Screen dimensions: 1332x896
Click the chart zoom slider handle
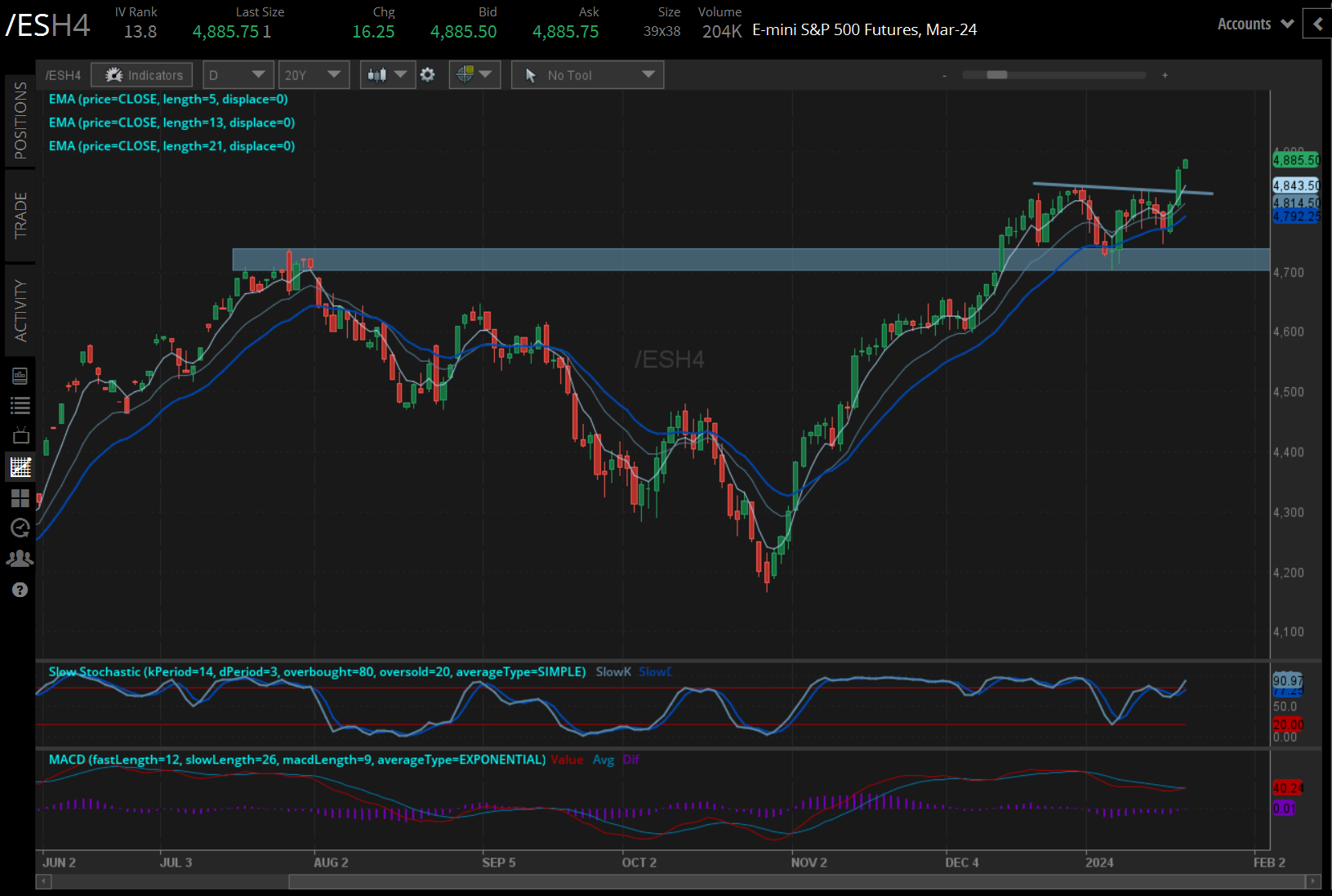pos(996,75)
